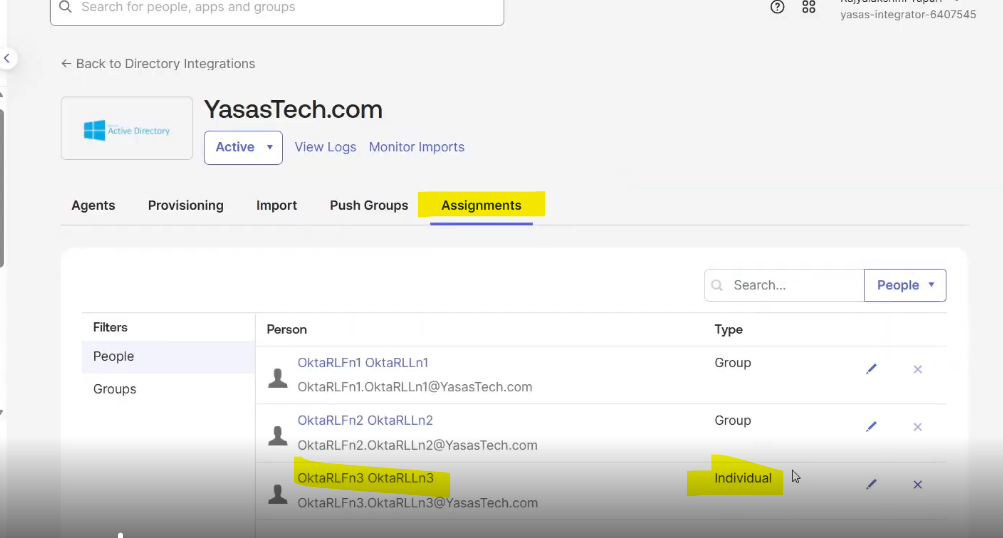
Task: Remove OktaRLFn3 assignment with X icon
Action: 917,484
